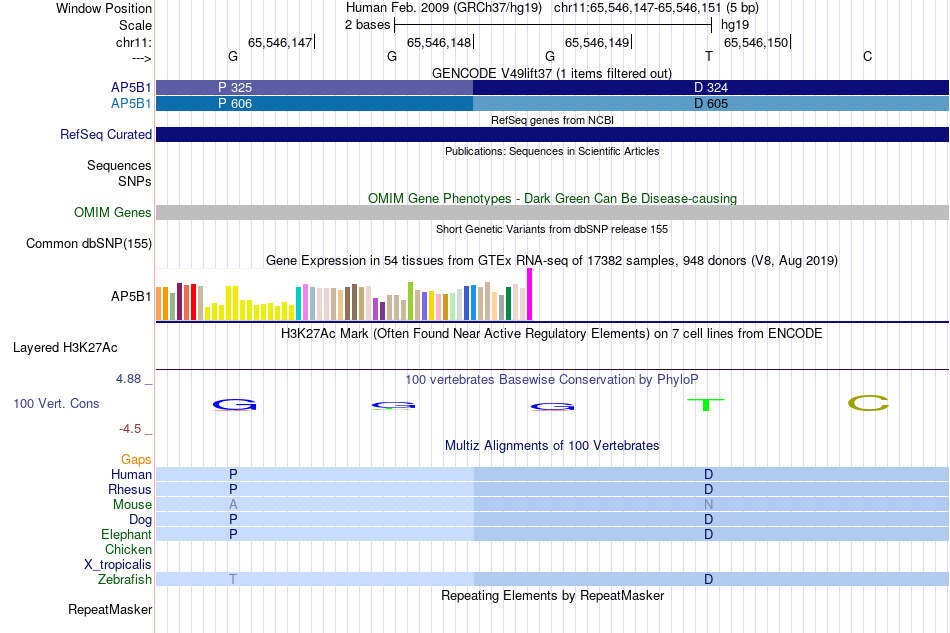The image size is (950, 633).
Task: Click the D residue in the Zebrafish row
Action: (x=708, y=580)
